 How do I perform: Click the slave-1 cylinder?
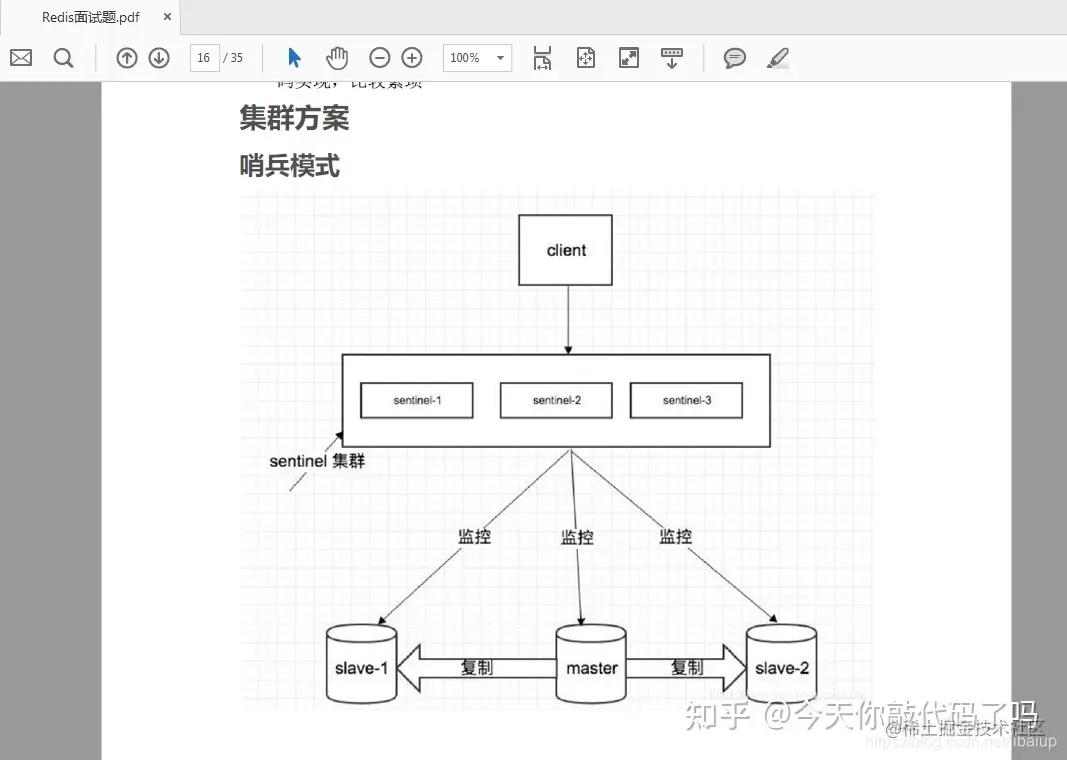click(361, 664)
